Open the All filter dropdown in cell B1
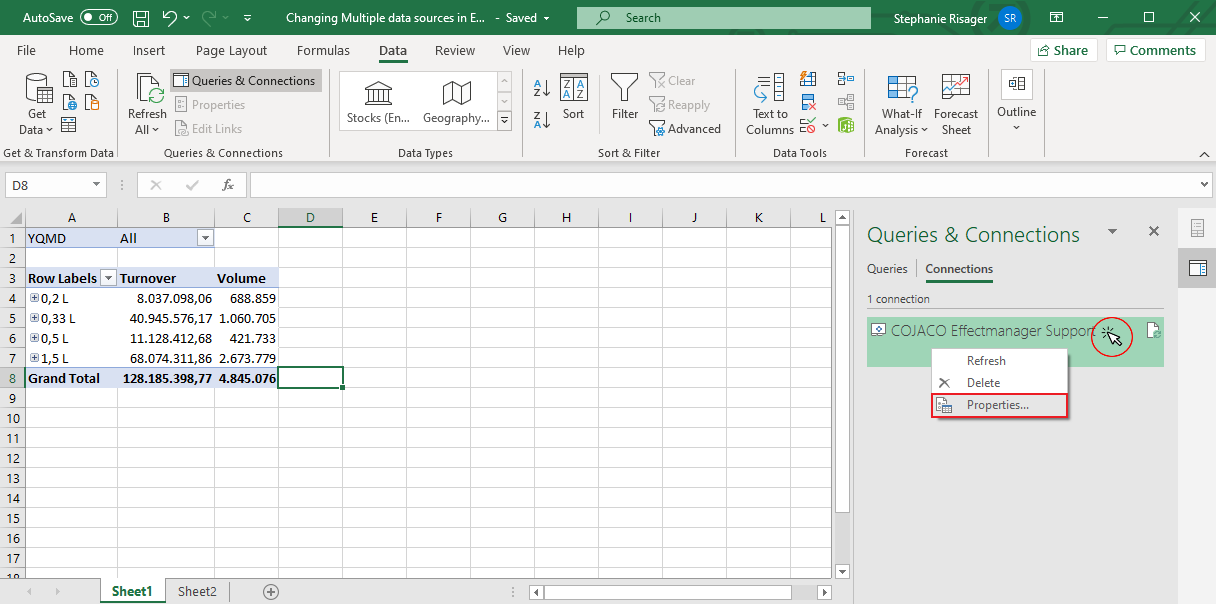 pyautogui.click(x=206, y=237)
